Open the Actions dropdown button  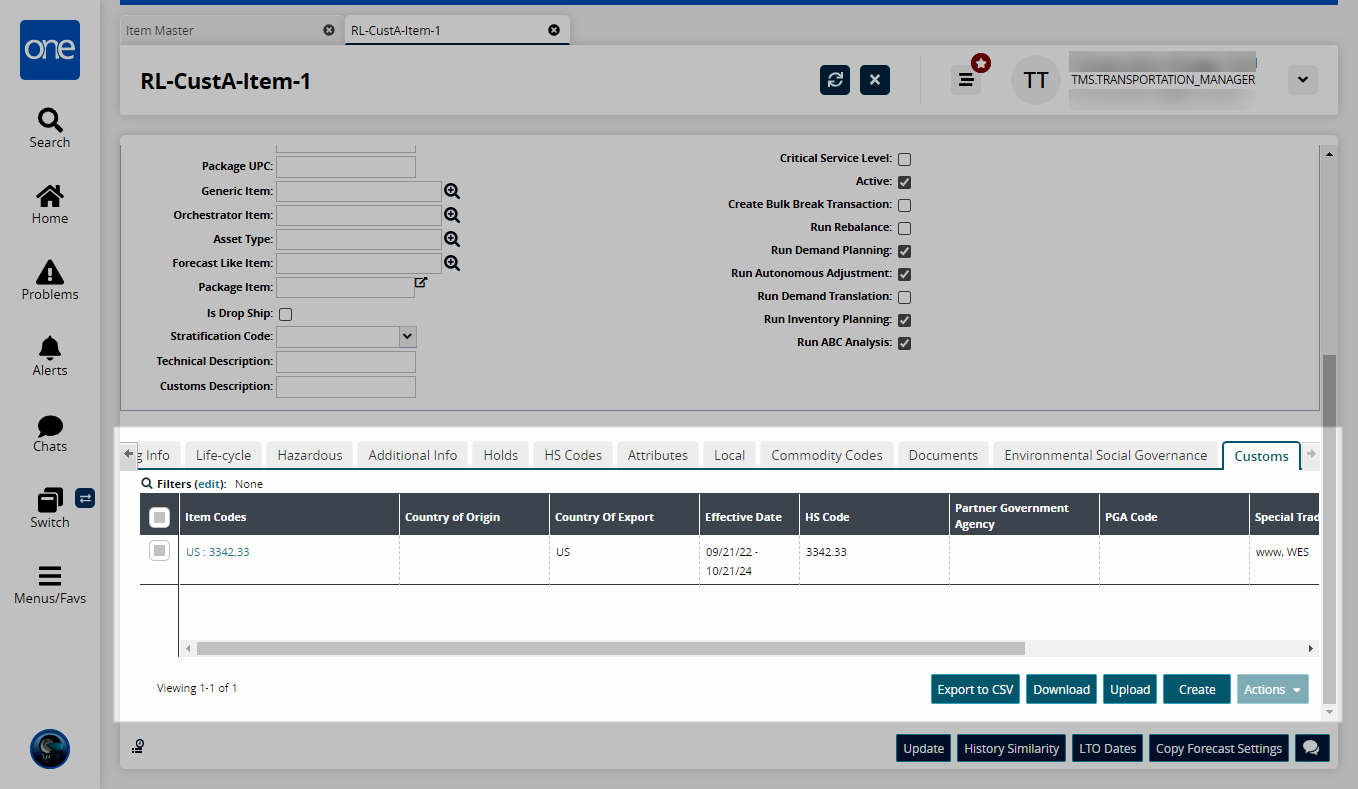(1272, 689)
